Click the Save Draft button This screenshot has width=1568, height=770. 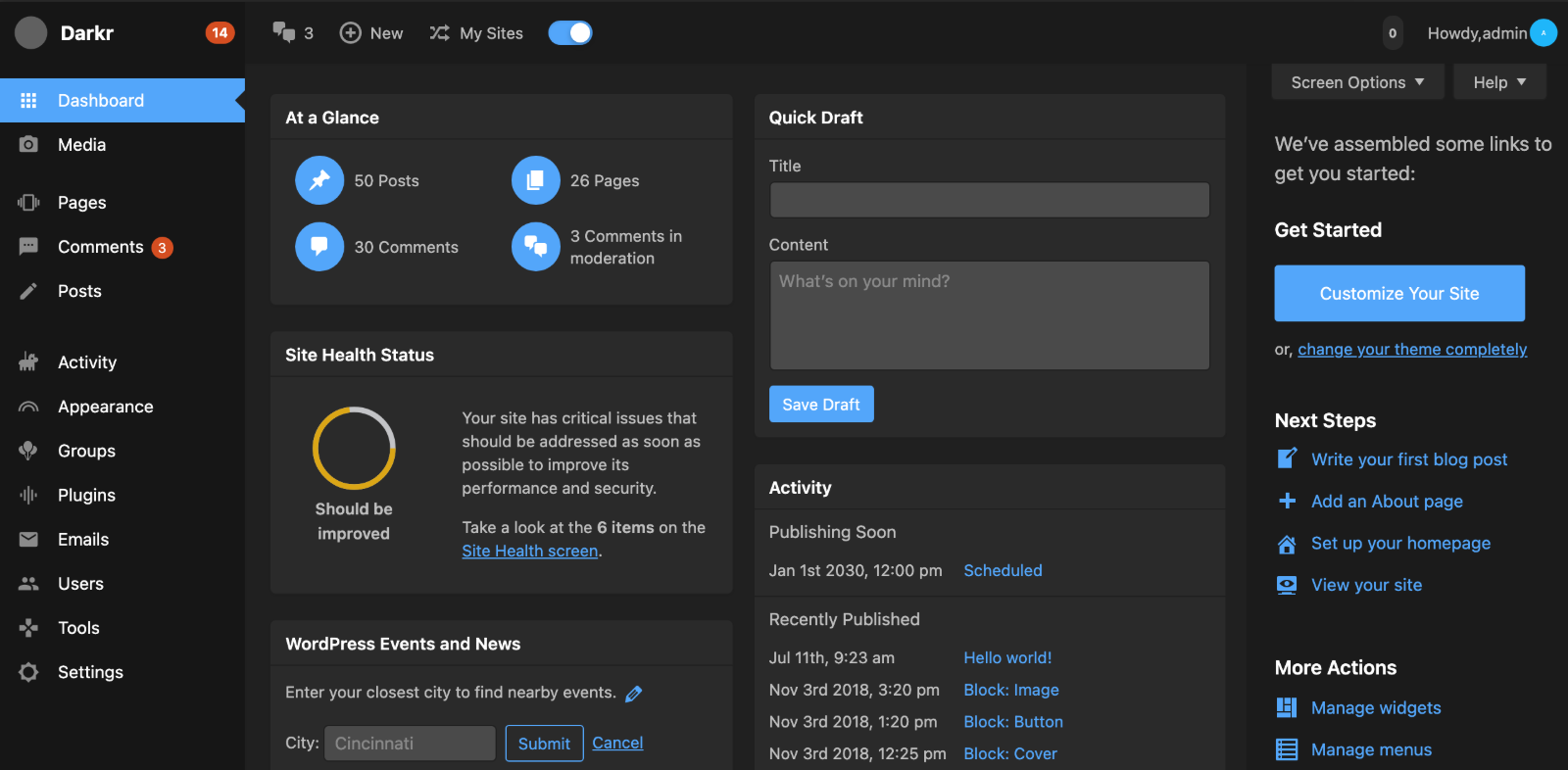point(821,405)
